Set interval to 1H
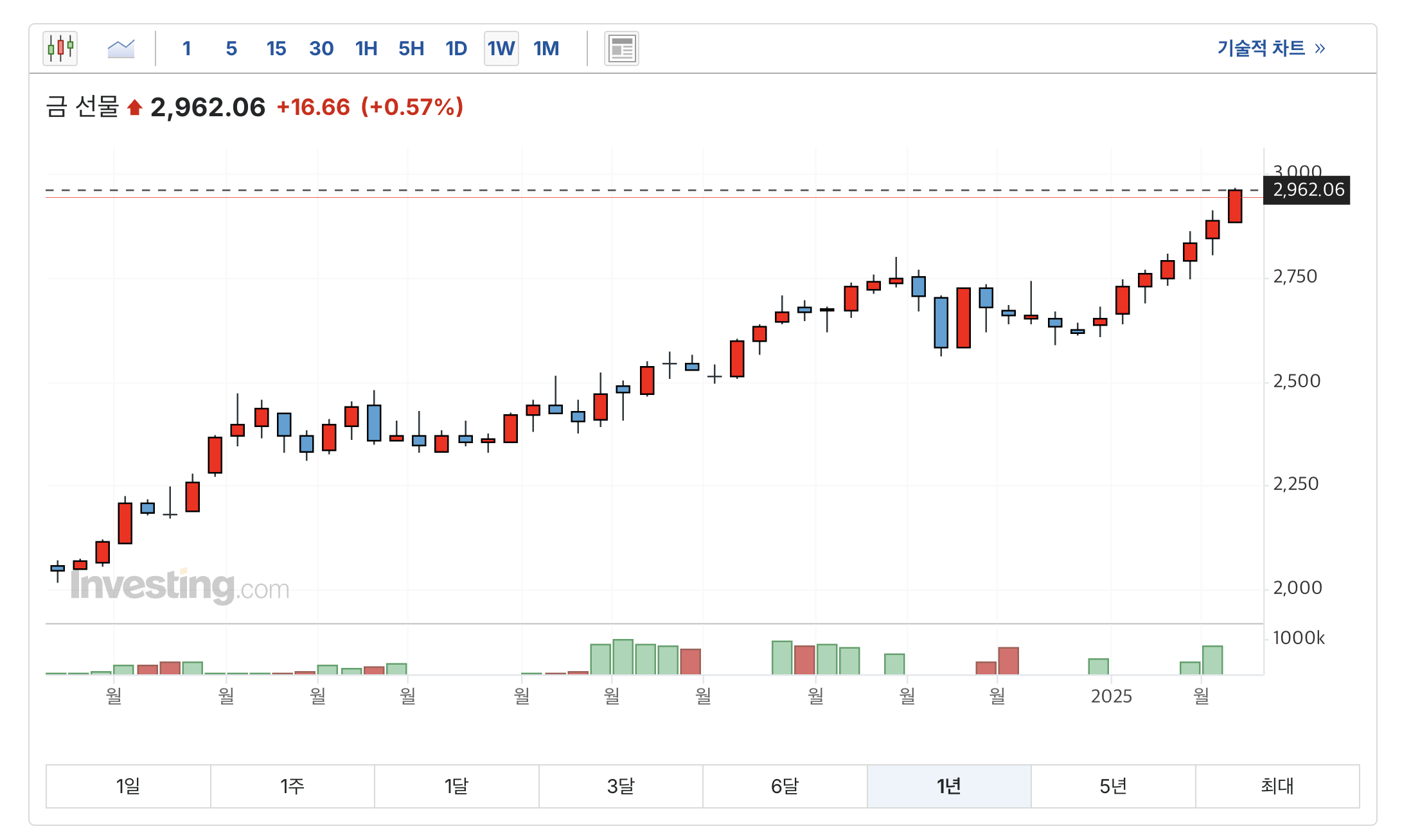Image resolution: width=1411 pixels, height=840 pixels. [366, 48]
